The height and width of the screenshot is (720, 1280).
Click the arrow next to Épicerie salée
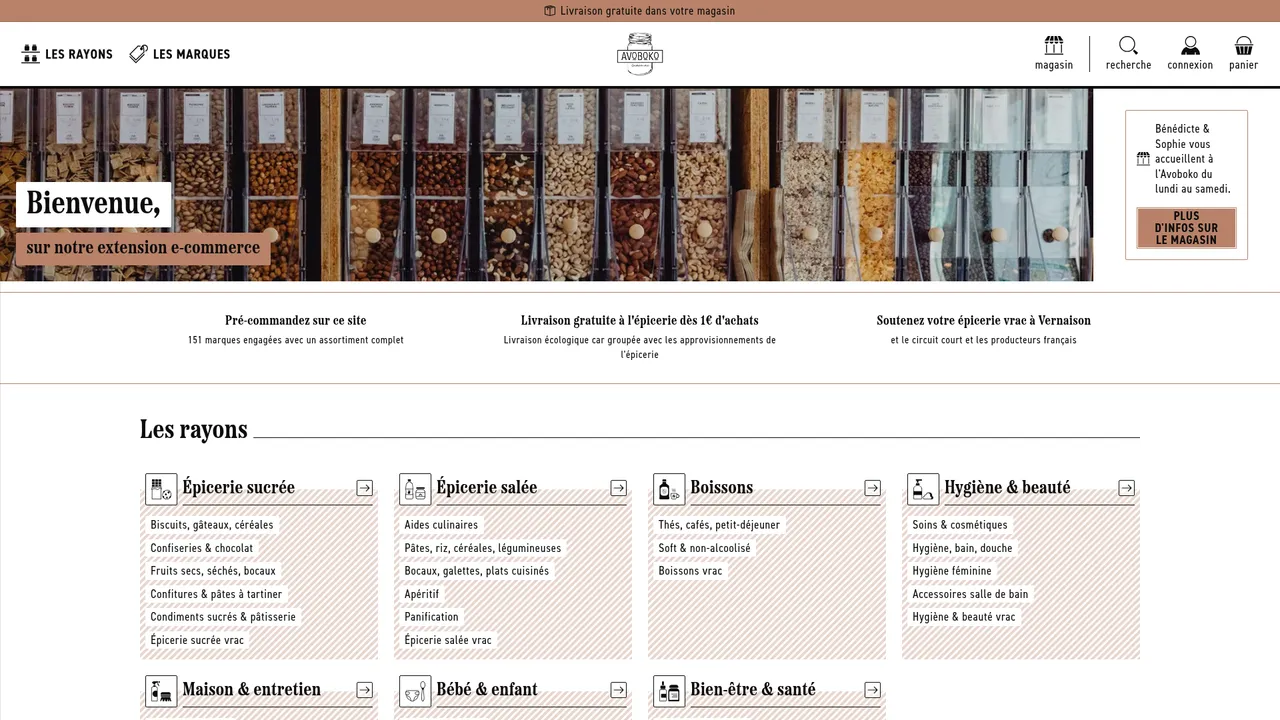619,488
